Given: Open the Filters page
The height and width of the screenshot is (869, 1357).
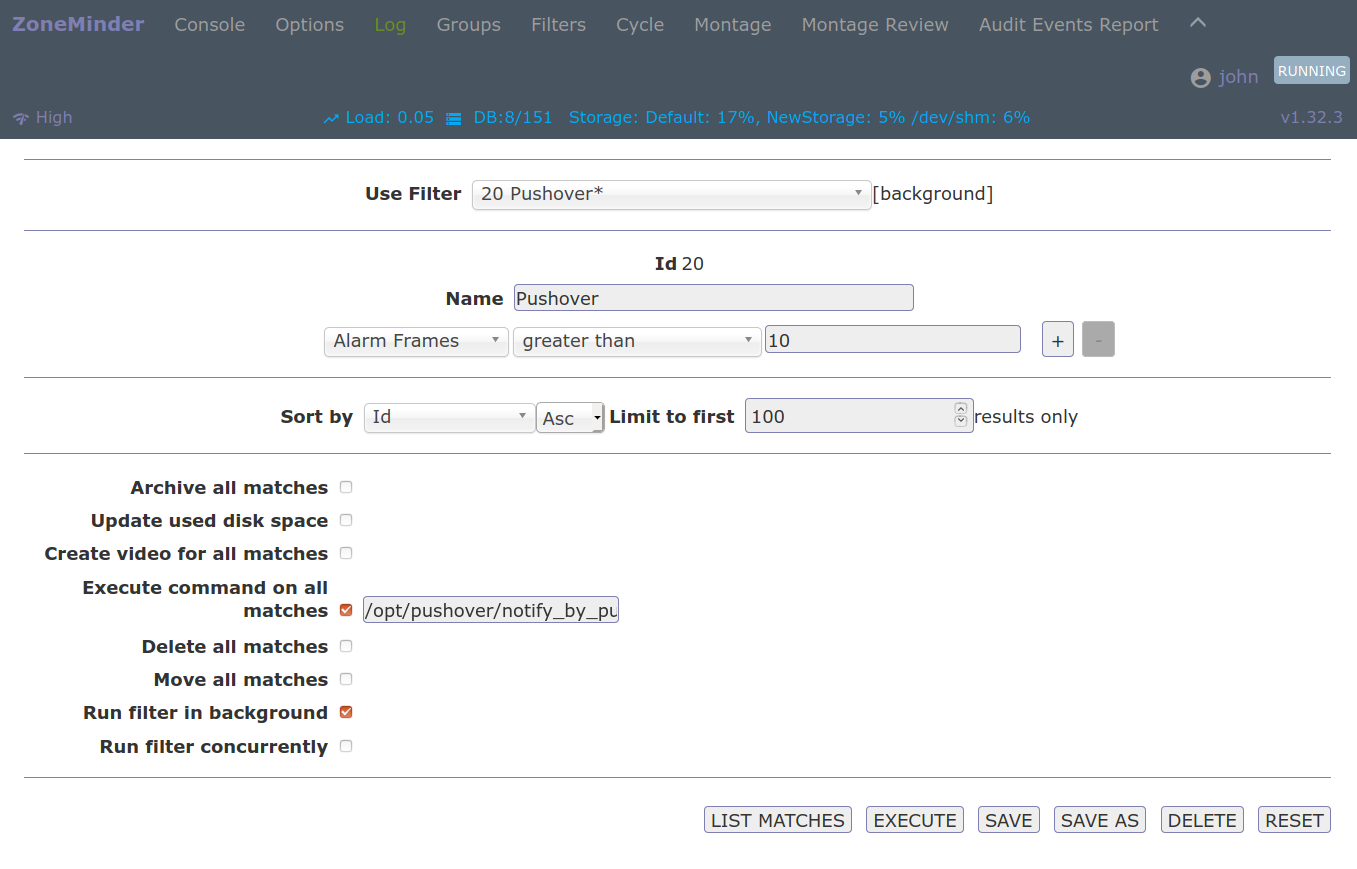Looking at the screenshot, I should point(558,25).
